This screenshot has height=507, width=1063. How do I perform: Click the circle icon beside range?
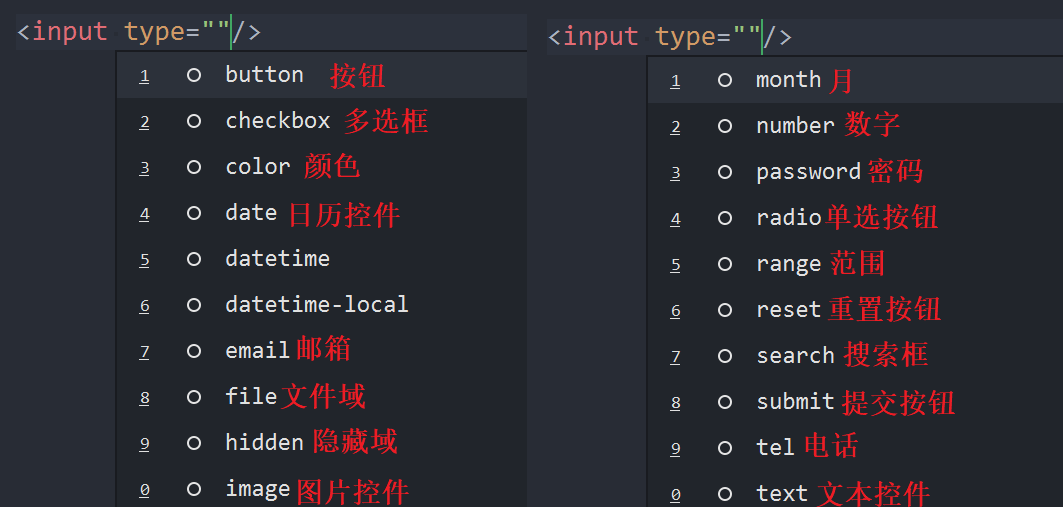point(725,264)
